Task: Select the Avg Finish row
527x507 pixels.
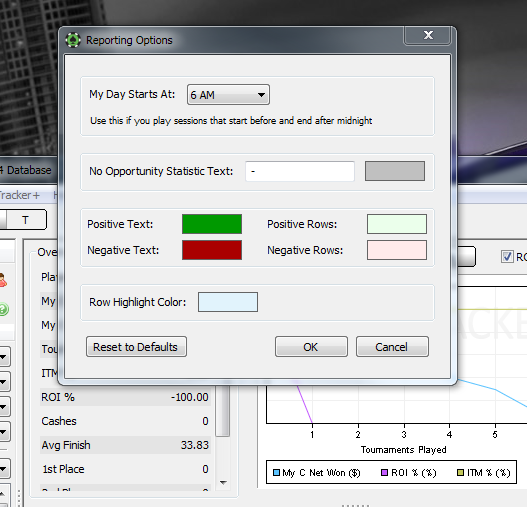Action: [125, 445]
